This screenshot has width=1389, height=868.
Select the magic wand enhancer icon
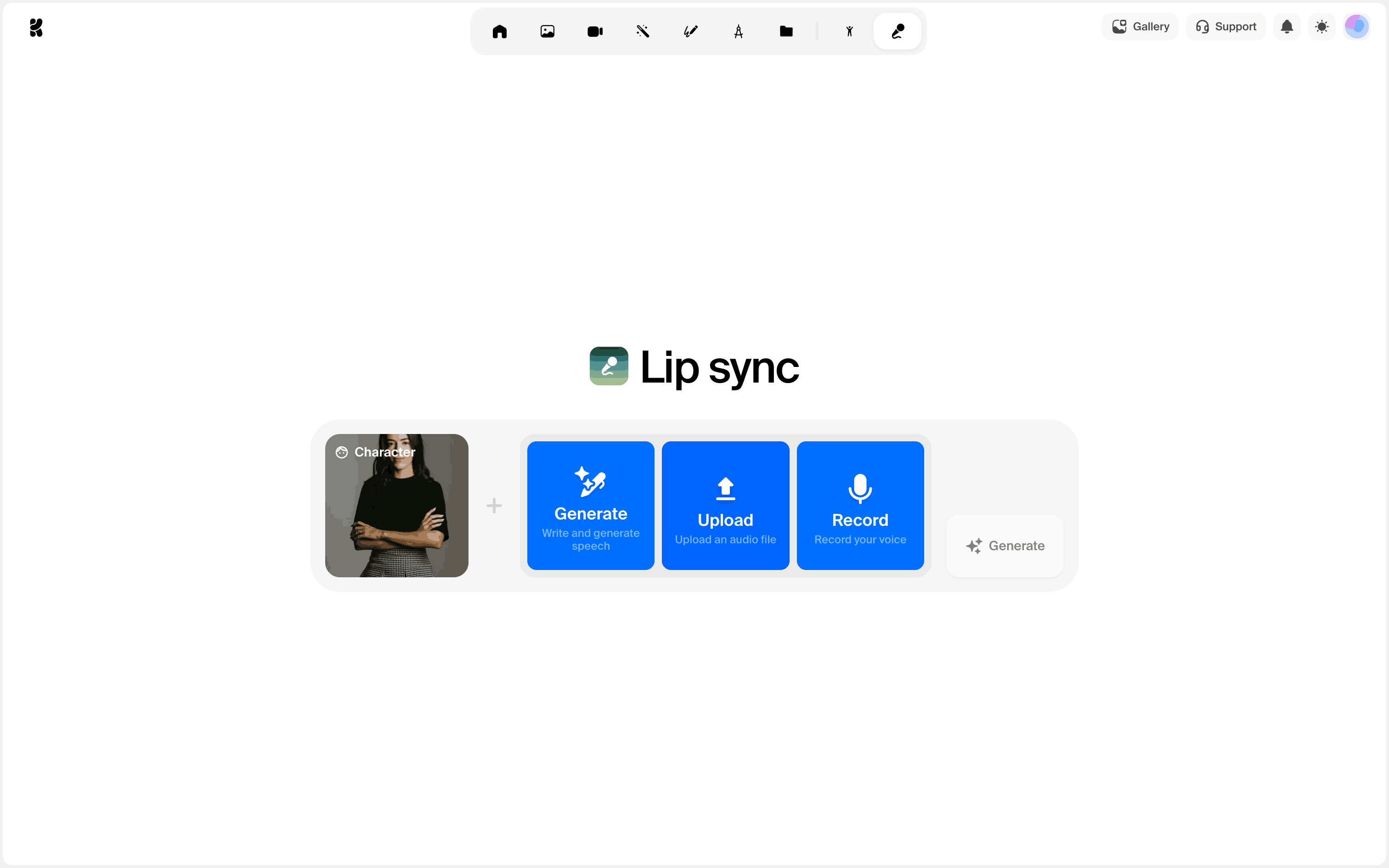pyautogui.click(x=643, y=32)
